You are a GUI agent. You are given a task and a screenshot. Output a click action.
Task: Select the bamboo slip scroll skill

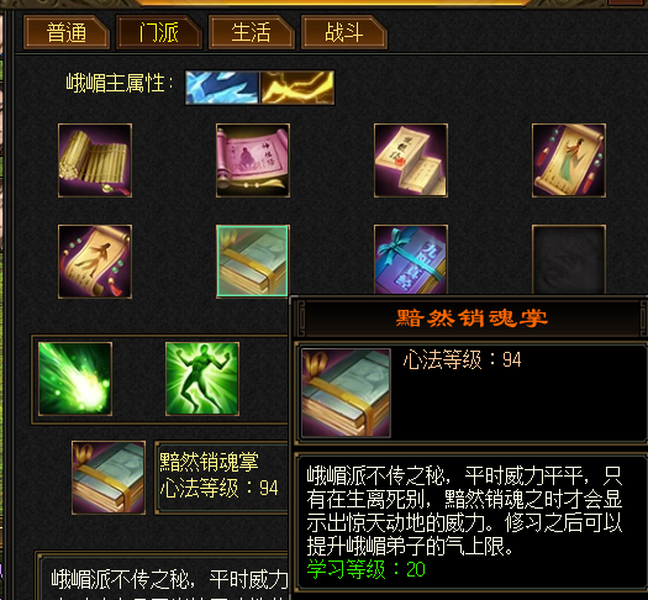(x=95, y=160)
